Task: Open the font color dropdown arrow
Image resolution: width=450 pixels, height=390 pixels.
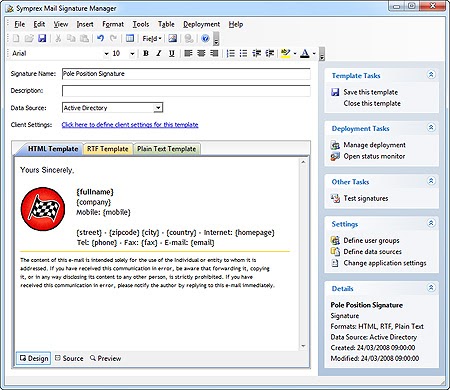Action: coord(314,53)
